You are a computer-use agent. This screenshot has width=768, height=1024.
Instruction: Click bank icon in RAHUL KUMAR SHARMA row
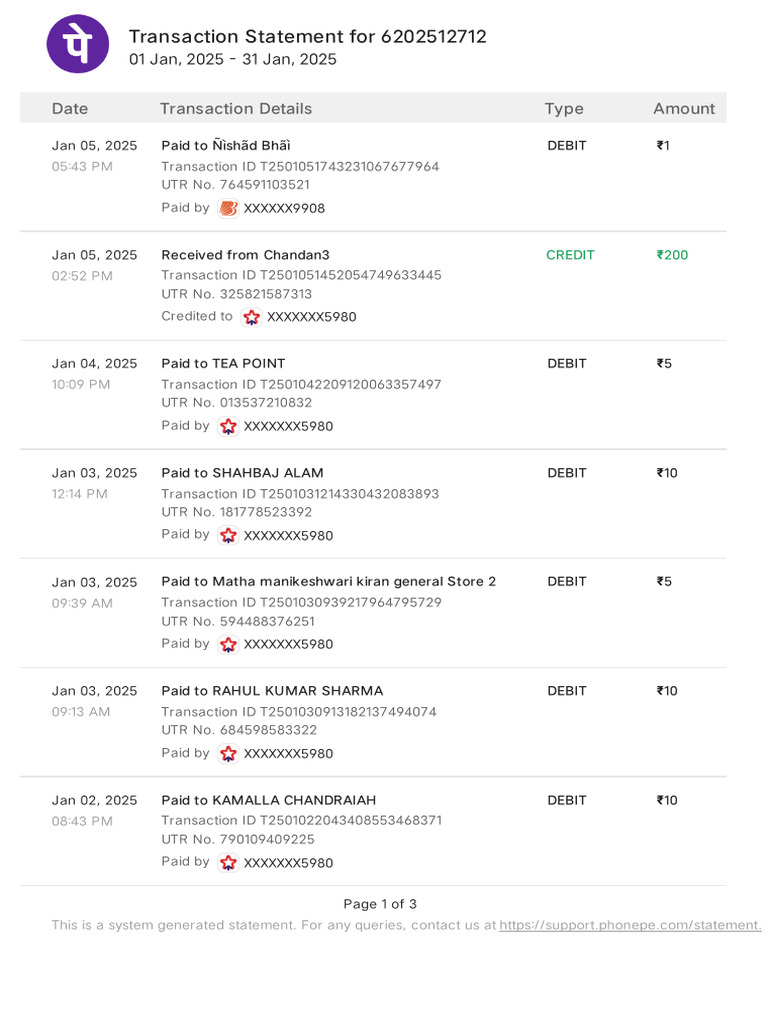click(x=228, y=753)
